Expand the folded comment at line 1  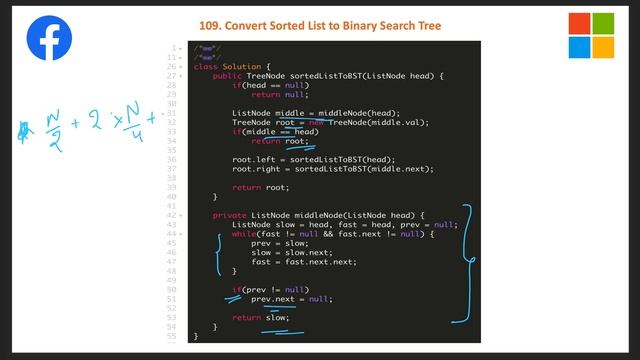click(x=207, y=48)
